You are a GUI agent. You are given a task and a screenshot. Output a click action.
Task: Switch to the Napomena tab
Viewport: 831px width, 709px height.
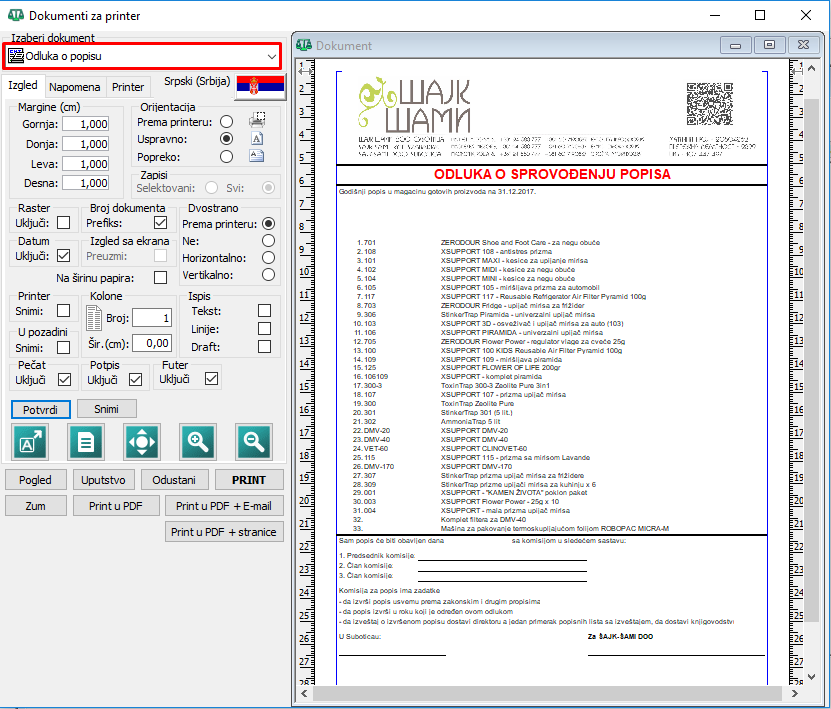(x=74, y=87)
